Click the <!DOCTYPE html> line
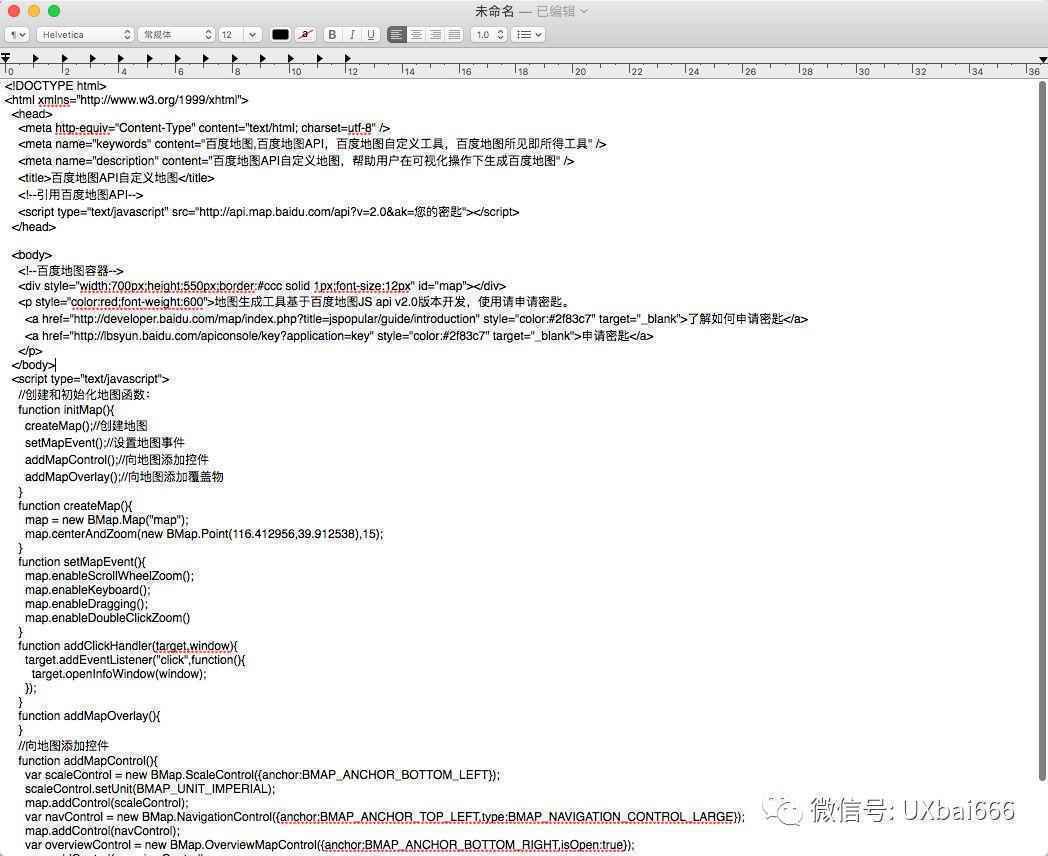The height and width of the screenshot is (856, 1048). pyautogui.click(x=55, y=86)
